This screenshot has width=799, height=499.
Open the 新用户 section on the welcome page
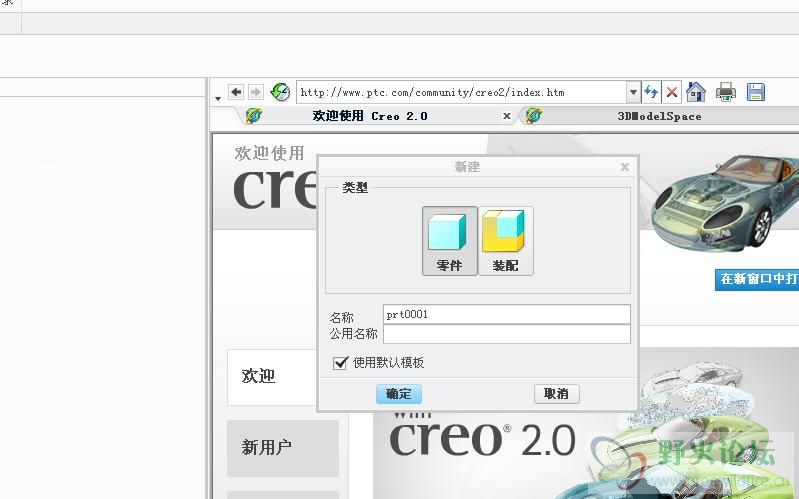[x=283, y=448]
